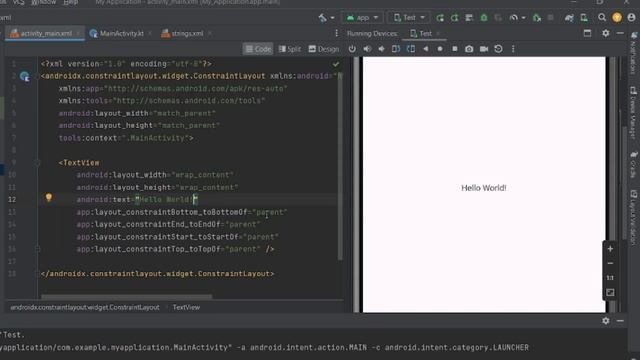Click the yellow lightbulb quick-fix icon
Viewport: 640px width, 360px height.
49,198
